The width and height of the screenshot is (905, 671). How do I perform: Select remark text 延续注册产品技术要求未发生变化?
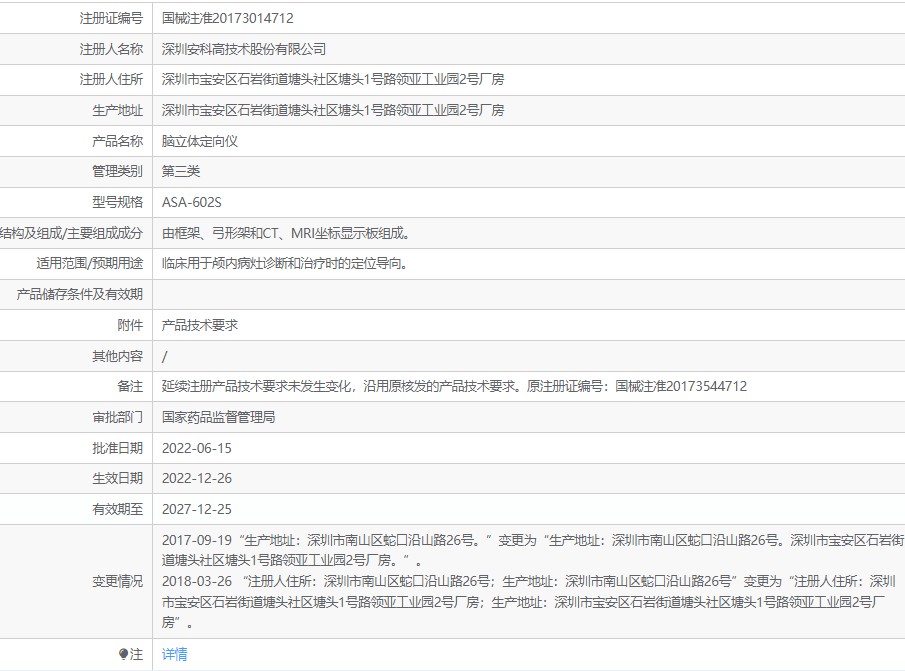coord(257,387)
